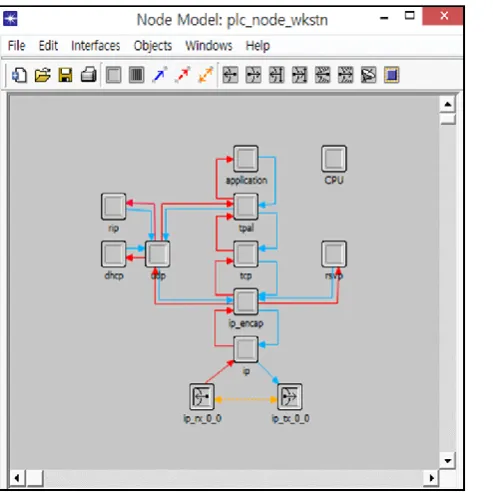Viewport: 493px width, 495px height.
Task: Select the red Create Statistic Wire tool
Action: 183,75
